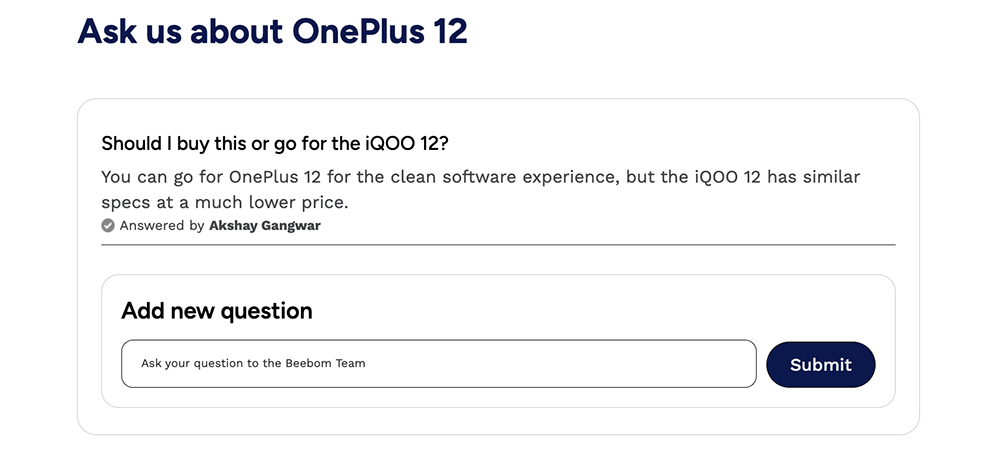The width and height of the screenshot is (1000, 449).
Task: Open author Akshay Gangwar's name
Action: tap(265, 226)
